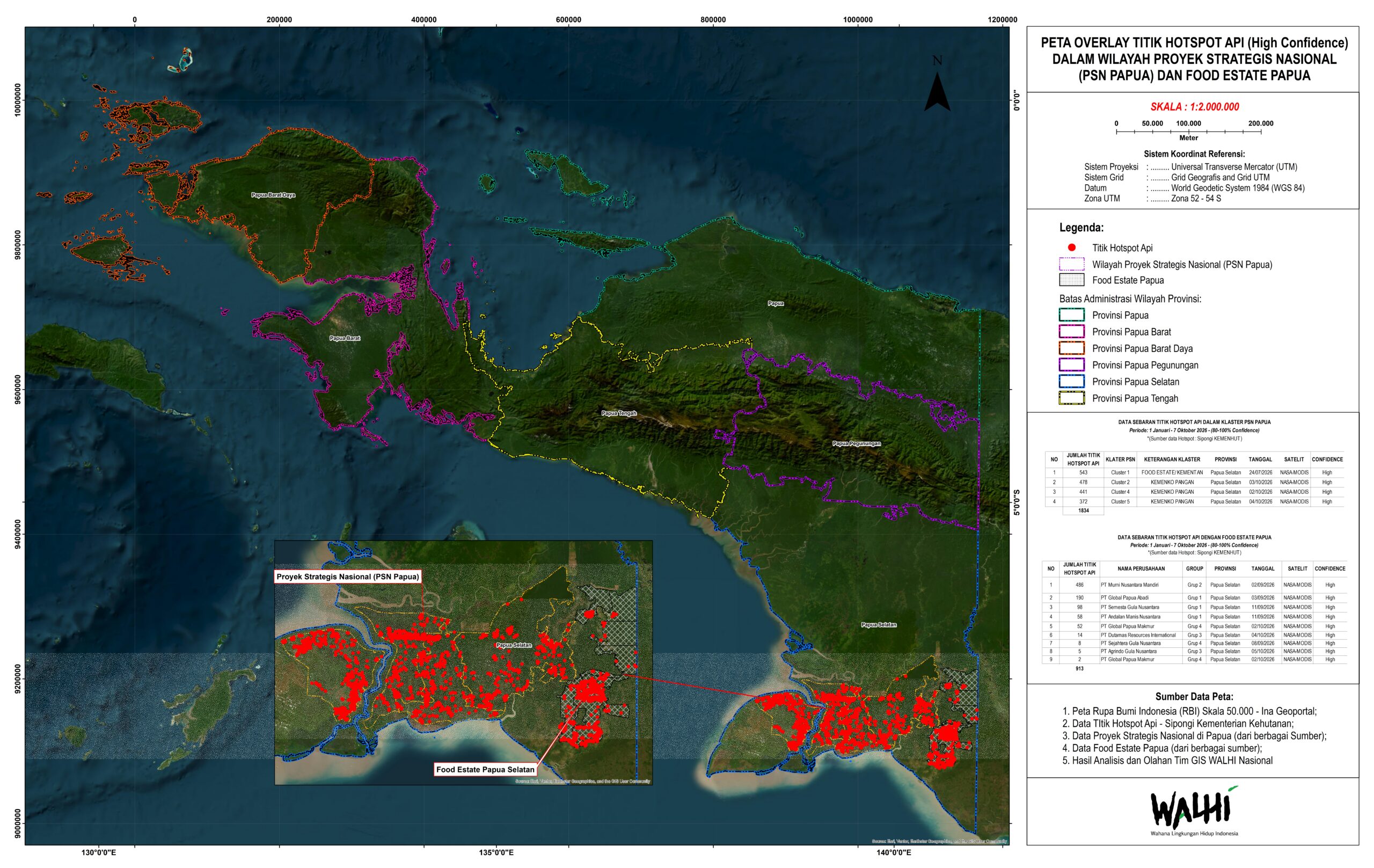Viewport: 1374px width, 868px height.
Task: Click the Provinsi Papua legend swatch
Action: point(1072,315)
